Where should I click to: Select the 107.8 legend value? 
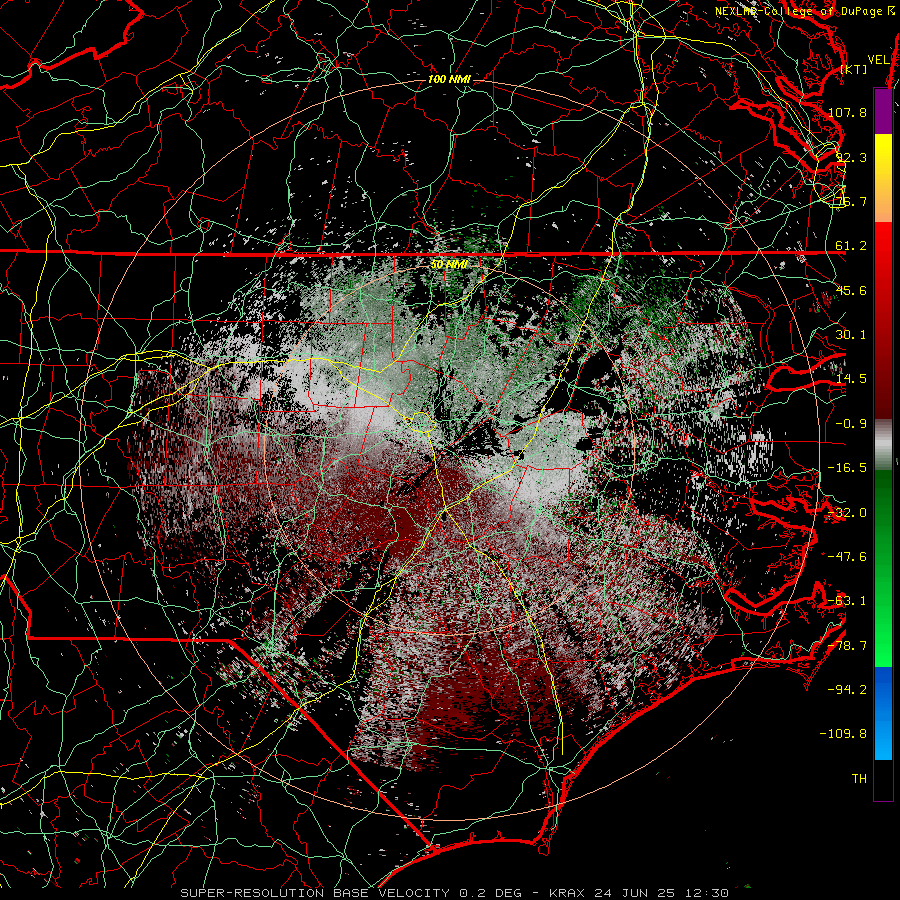pyautogui.click(x=847, y=112)
